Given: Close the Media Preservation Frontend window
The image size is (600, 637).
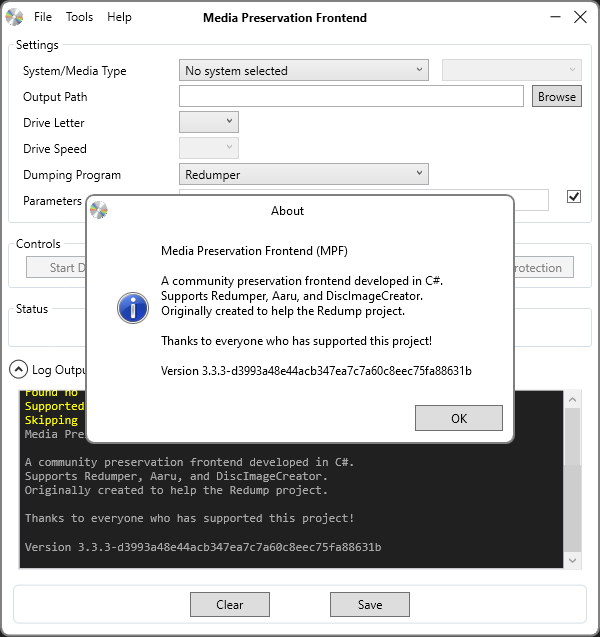Looking at the screenshot, I should click(580, 17).
